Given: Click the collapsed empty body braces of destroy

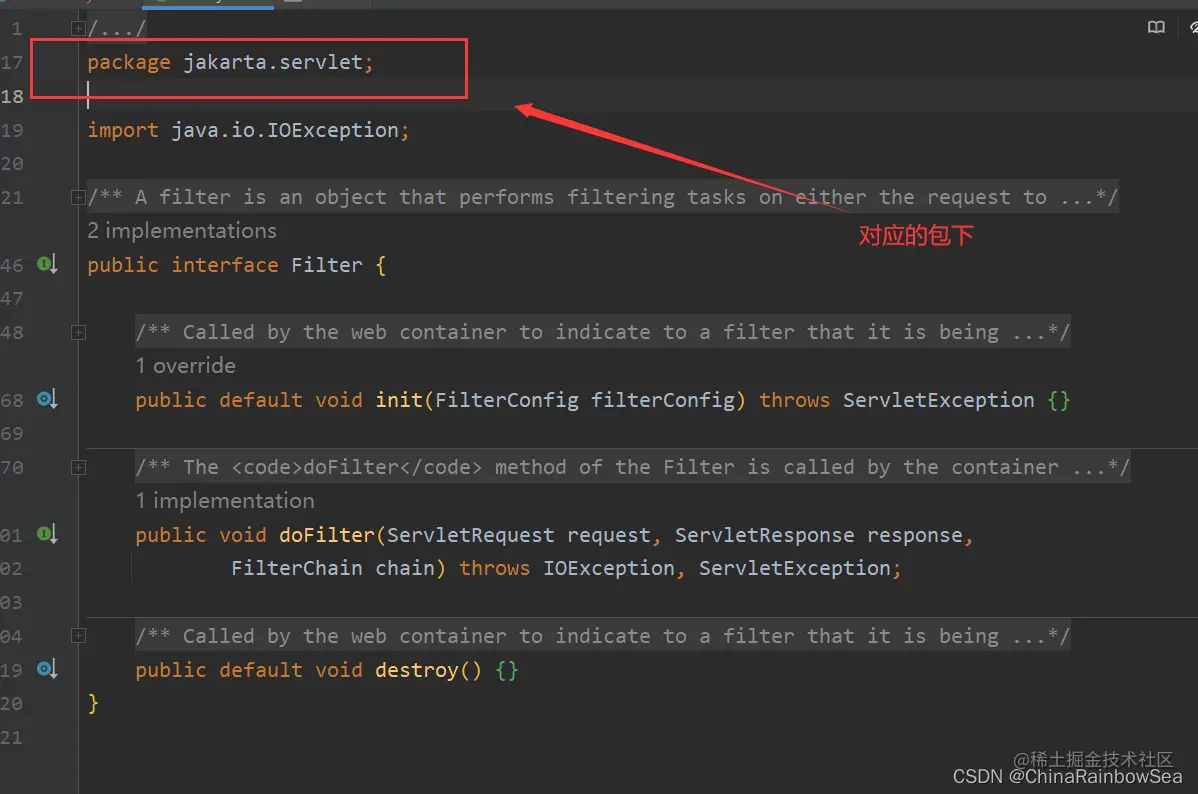Looking at the screenshot, I should [507, 670].
